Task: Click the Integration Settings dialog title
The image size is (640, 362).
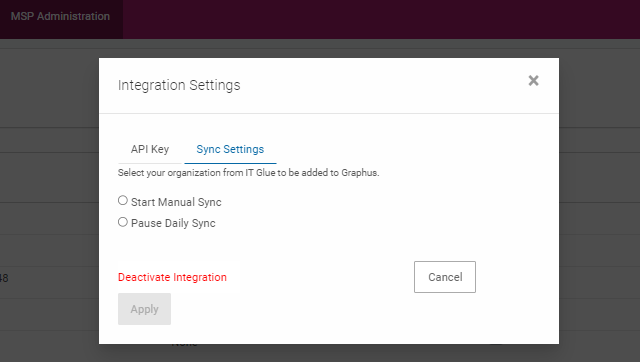Action: [179, 85]
